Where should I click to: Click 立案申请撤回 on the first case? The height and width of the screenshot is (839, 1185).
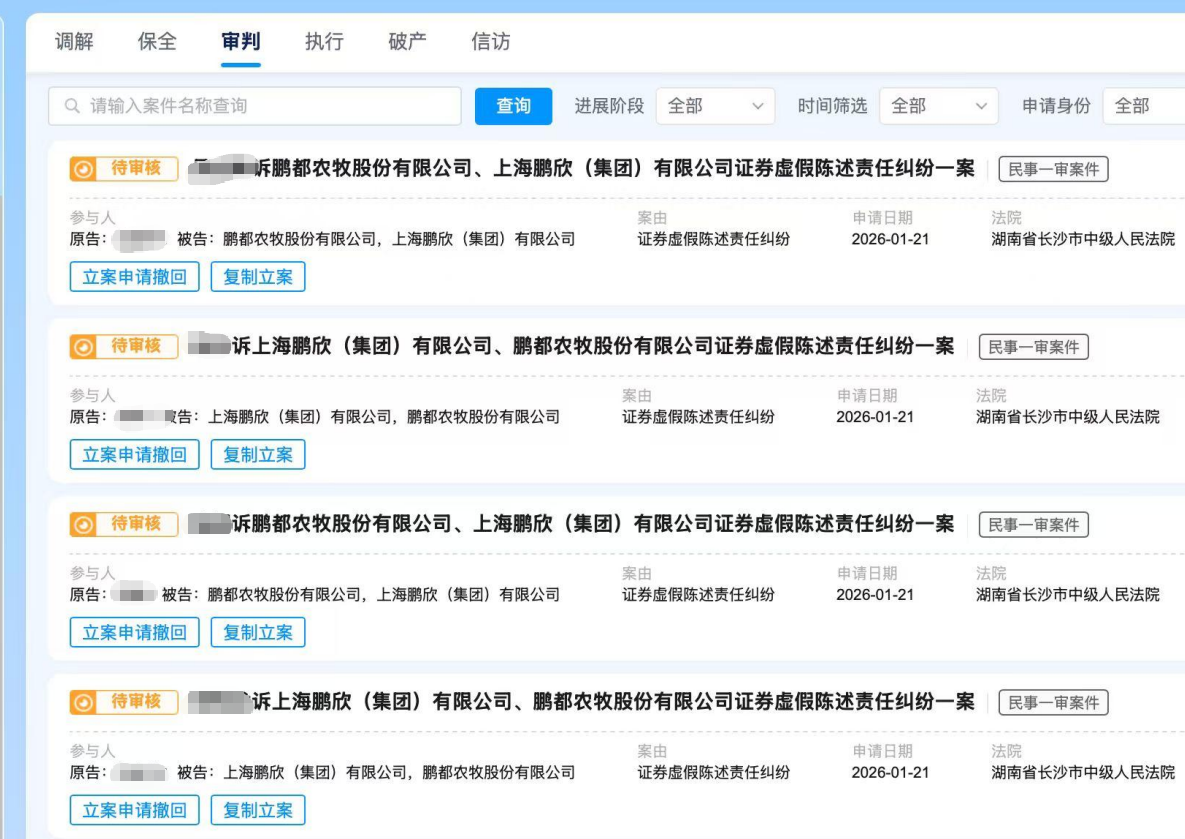pos(134,277)
